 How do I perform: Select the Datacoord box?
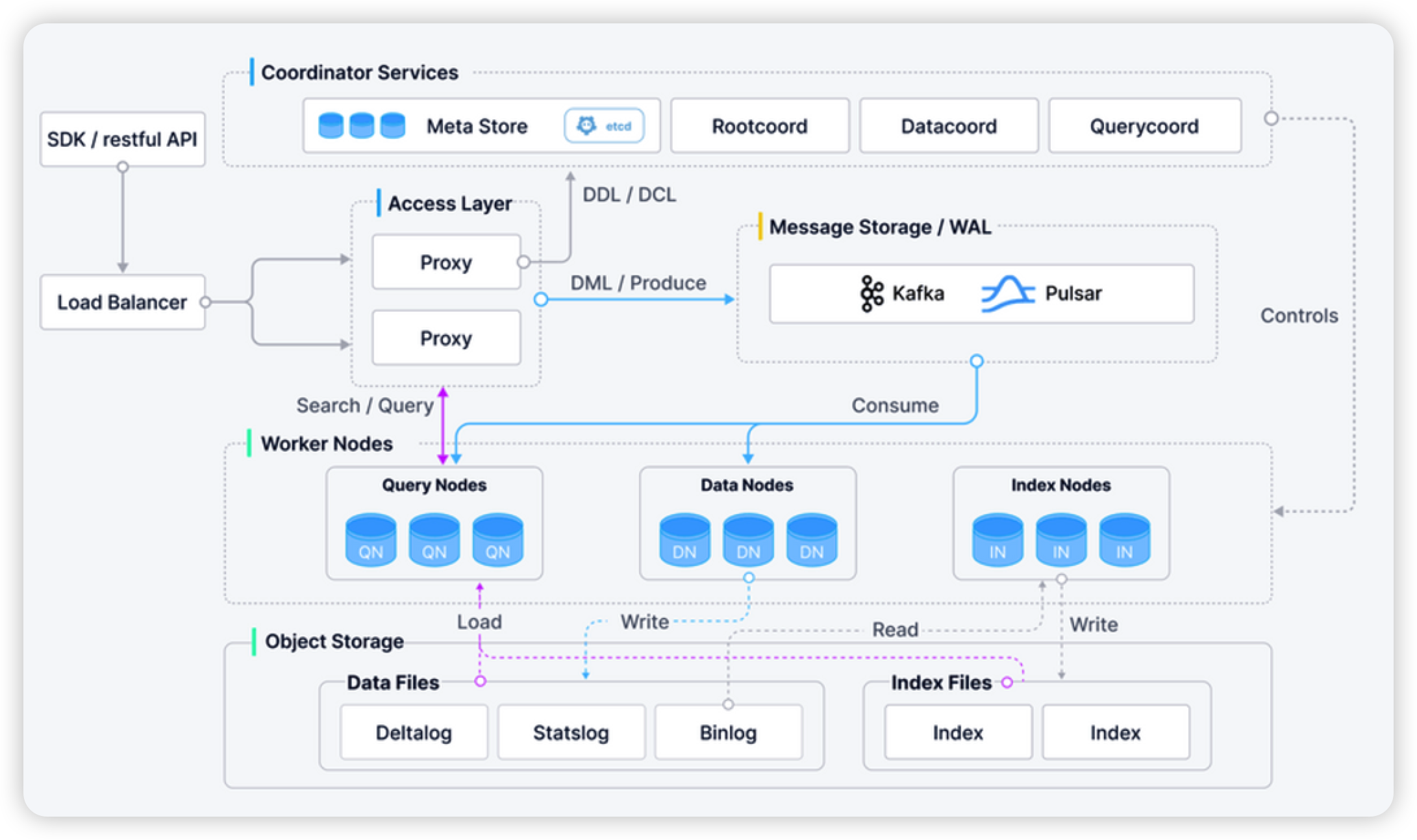pyautogui.click(x=949, y=126)
